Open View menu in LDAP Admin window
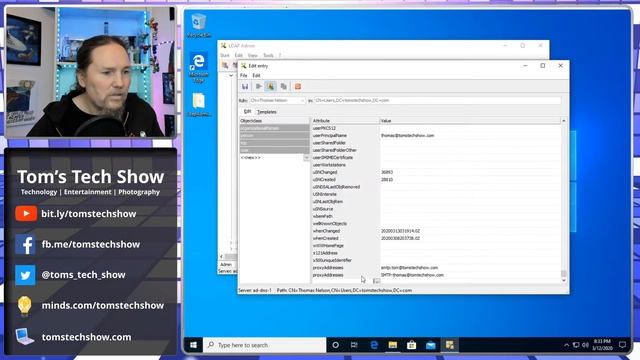640x360 pixels. 253,56
